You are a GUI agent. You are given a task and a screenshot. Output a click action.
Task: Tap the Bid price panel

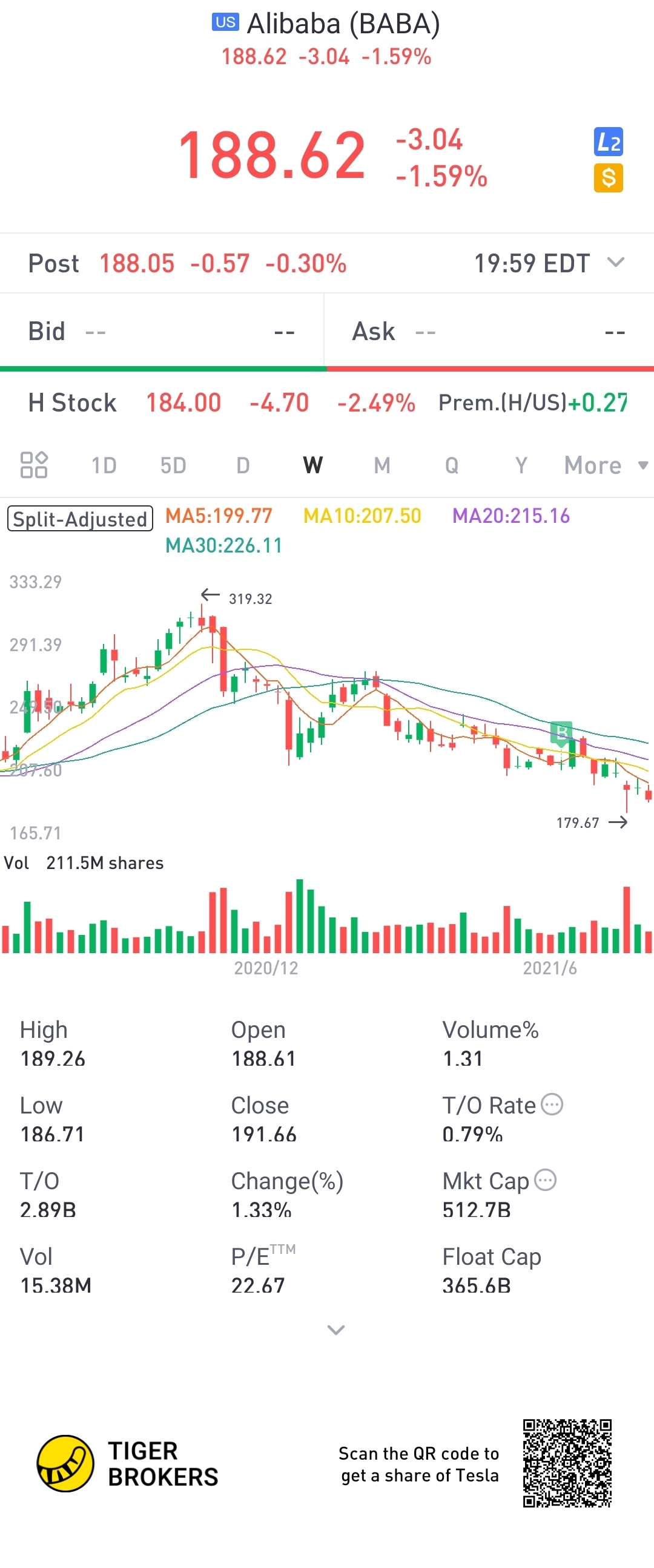pos(161,331)
